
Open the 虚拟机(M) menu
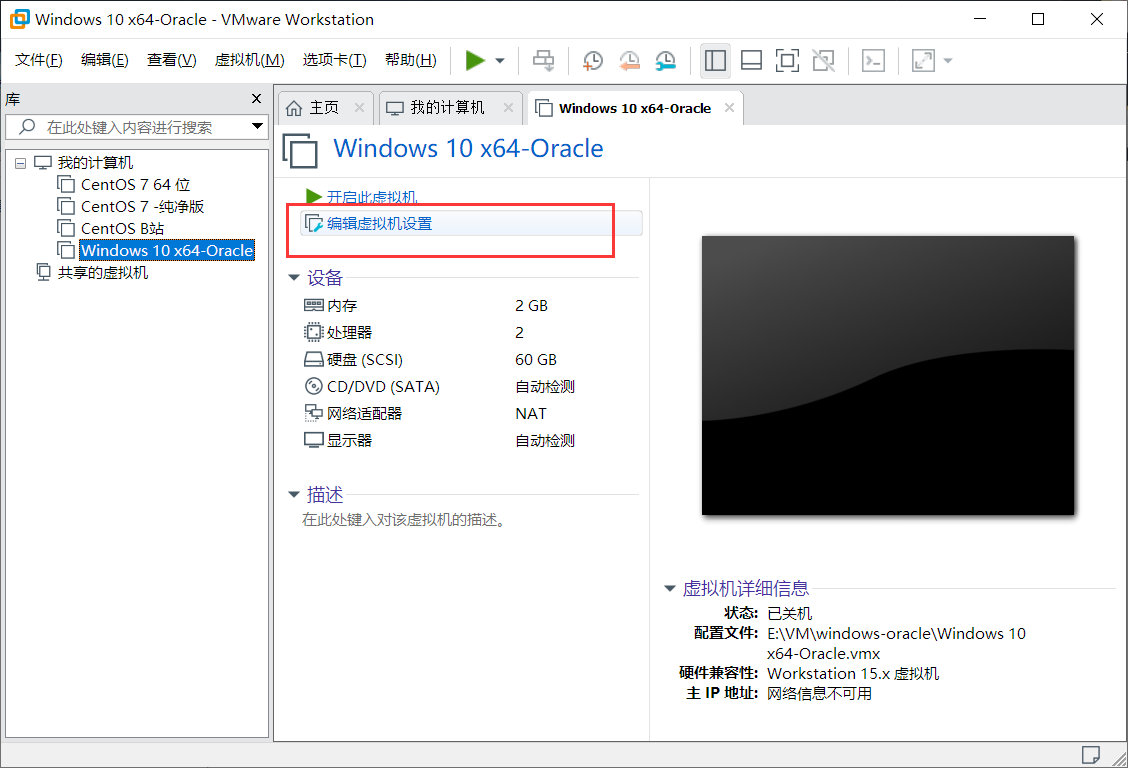click(248, 60)
